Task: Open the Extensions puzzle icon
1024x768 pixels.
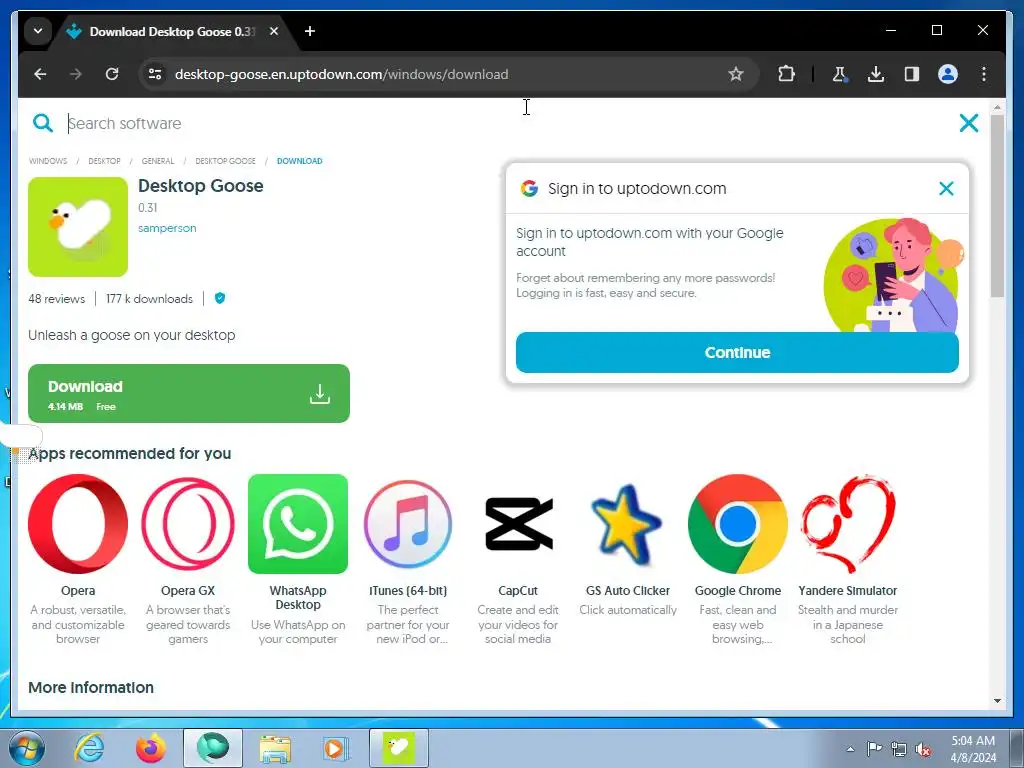Action: [x=786, y=74]
